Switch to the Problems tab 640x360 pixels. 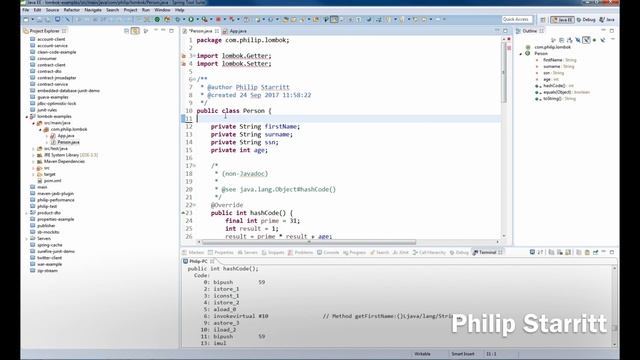pyautogui.click(x=301, y=253)
